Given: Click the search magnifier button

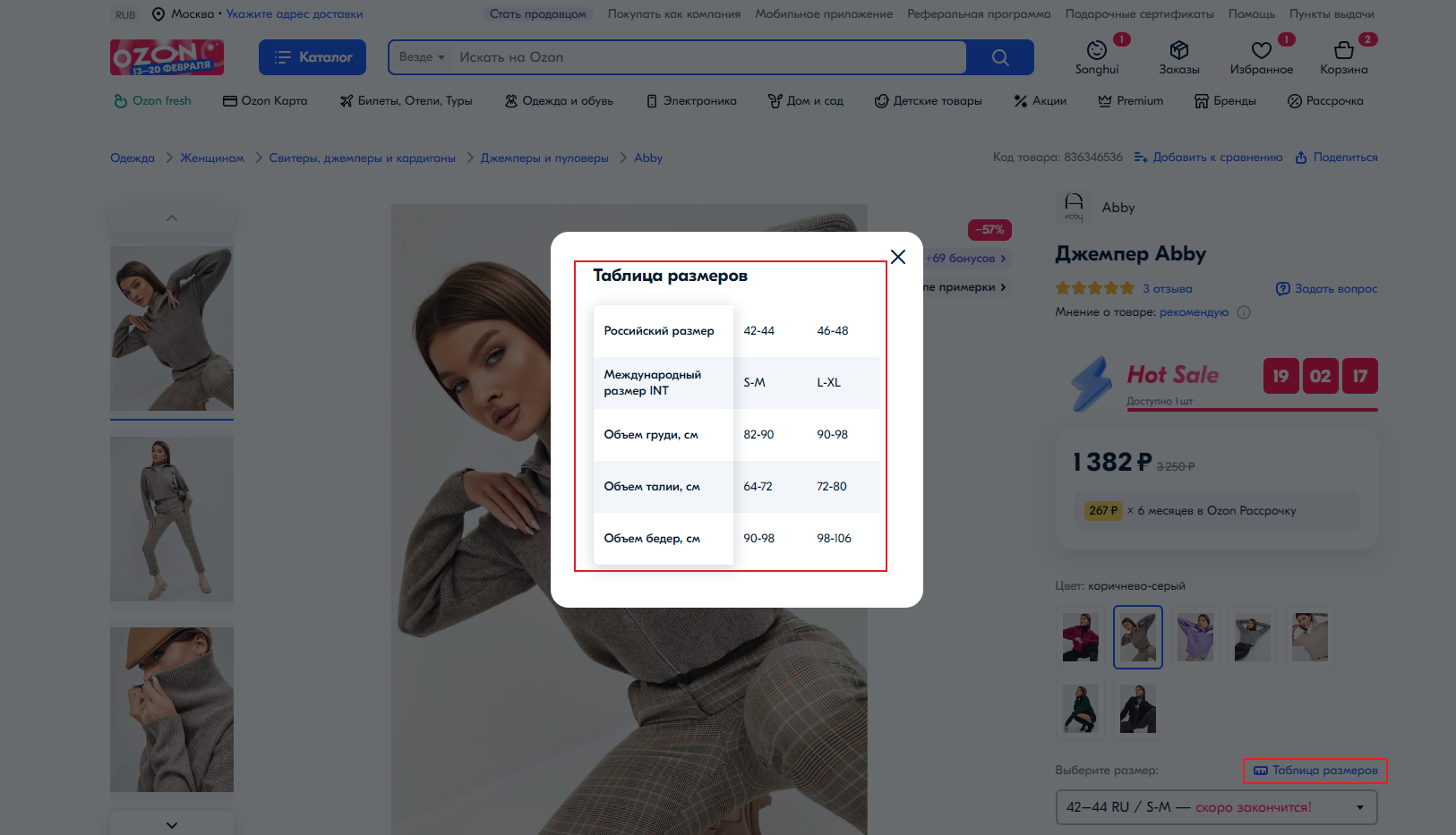Looking at the screenshot, I should pyautogui.click(x=1000, y=57).
